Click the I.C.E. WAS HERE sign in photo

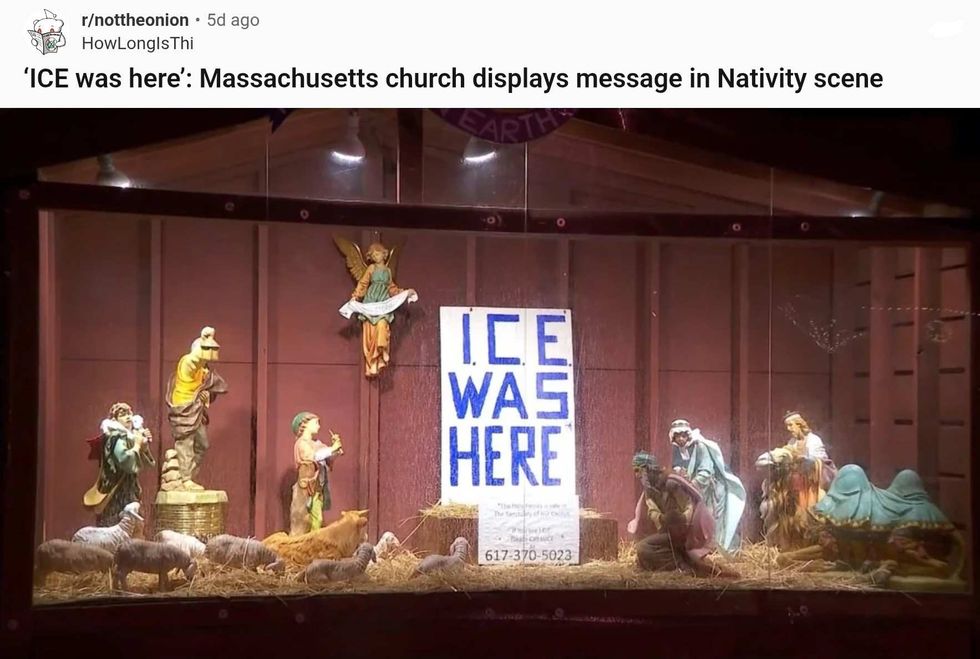tap(507, 404)
